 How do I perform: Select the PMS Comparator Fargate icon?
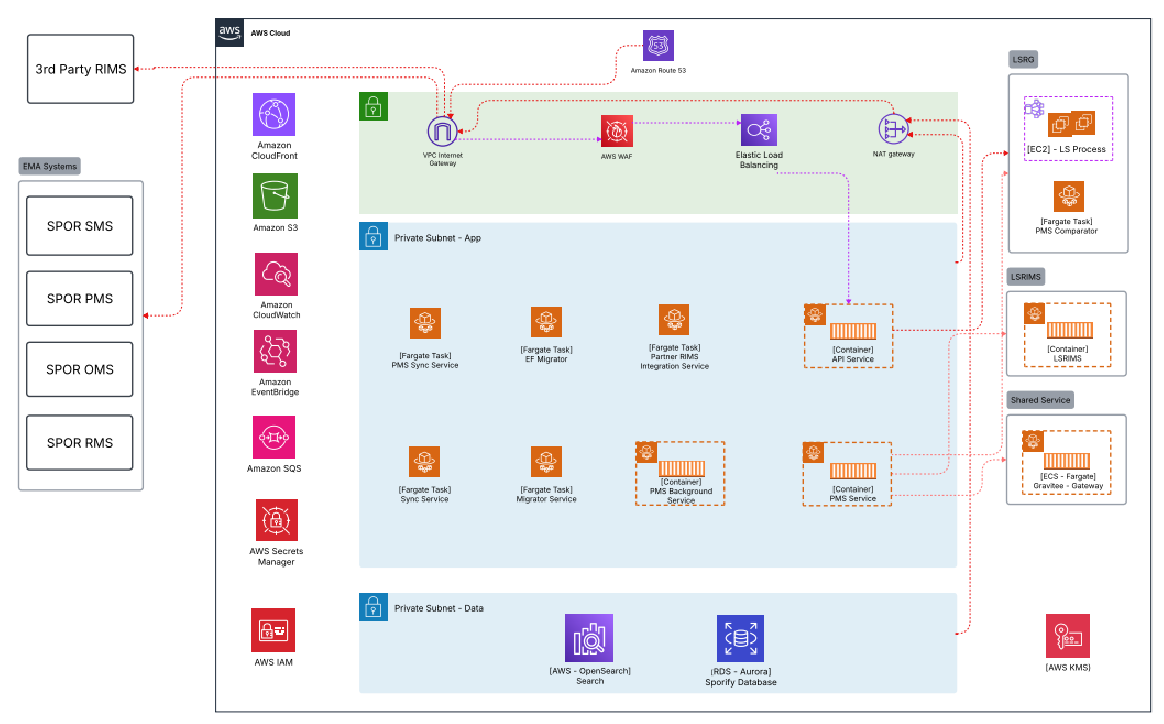[1069, 197]
